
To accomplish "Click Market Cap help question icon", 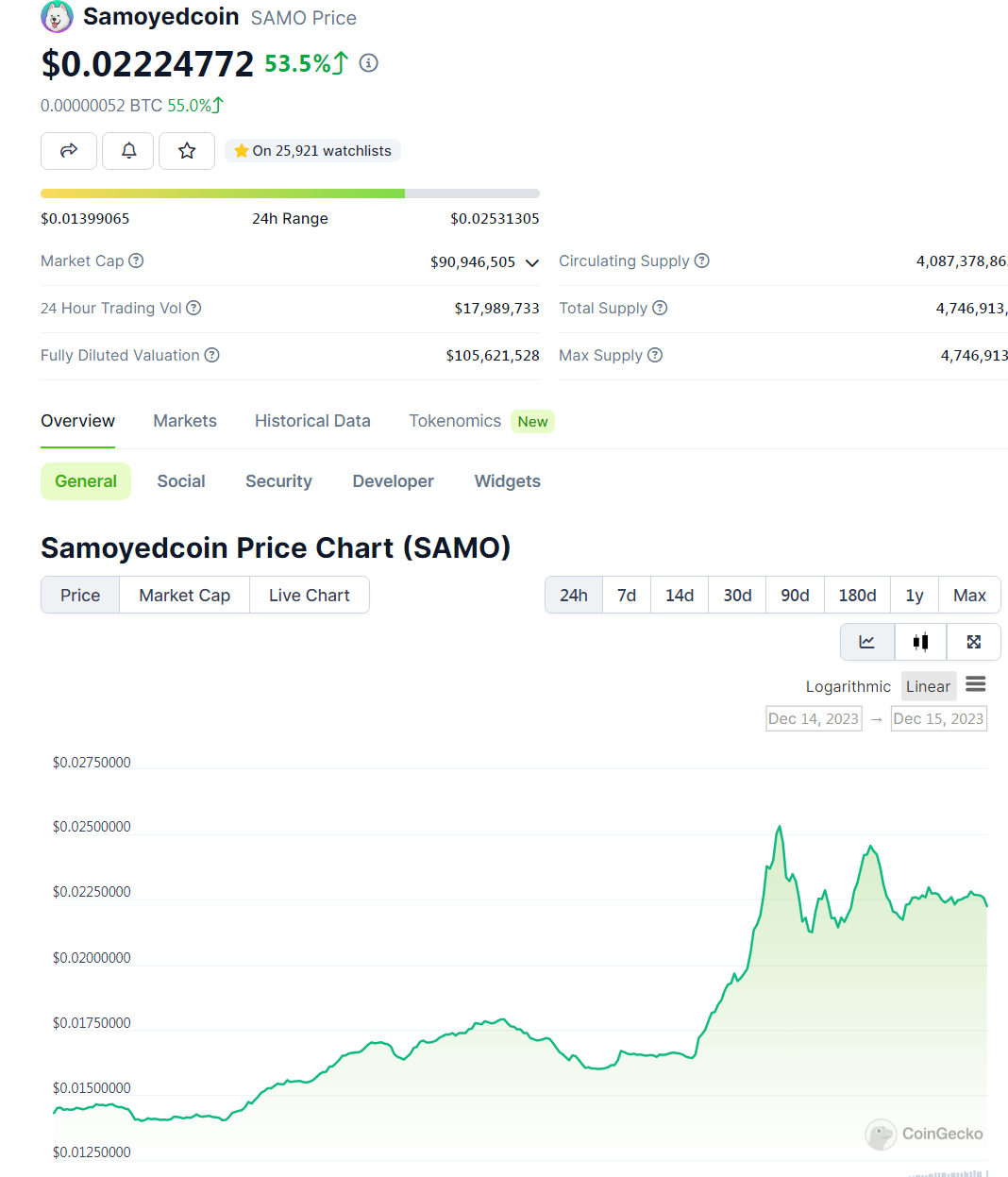I will click(x=136, y=261).
